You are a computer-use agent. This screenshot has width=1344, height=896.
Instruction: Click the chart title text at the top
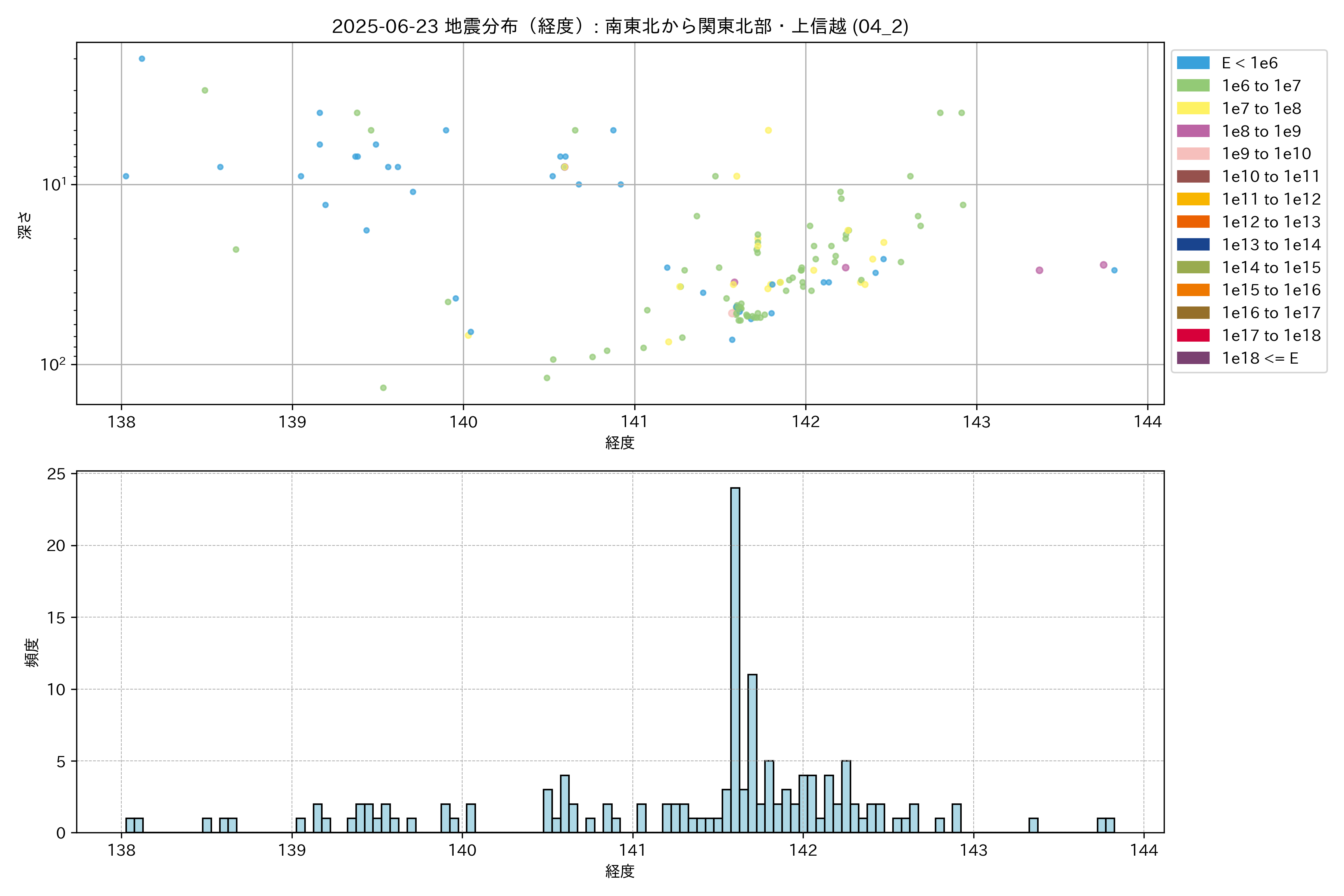[x=620, y=26]
